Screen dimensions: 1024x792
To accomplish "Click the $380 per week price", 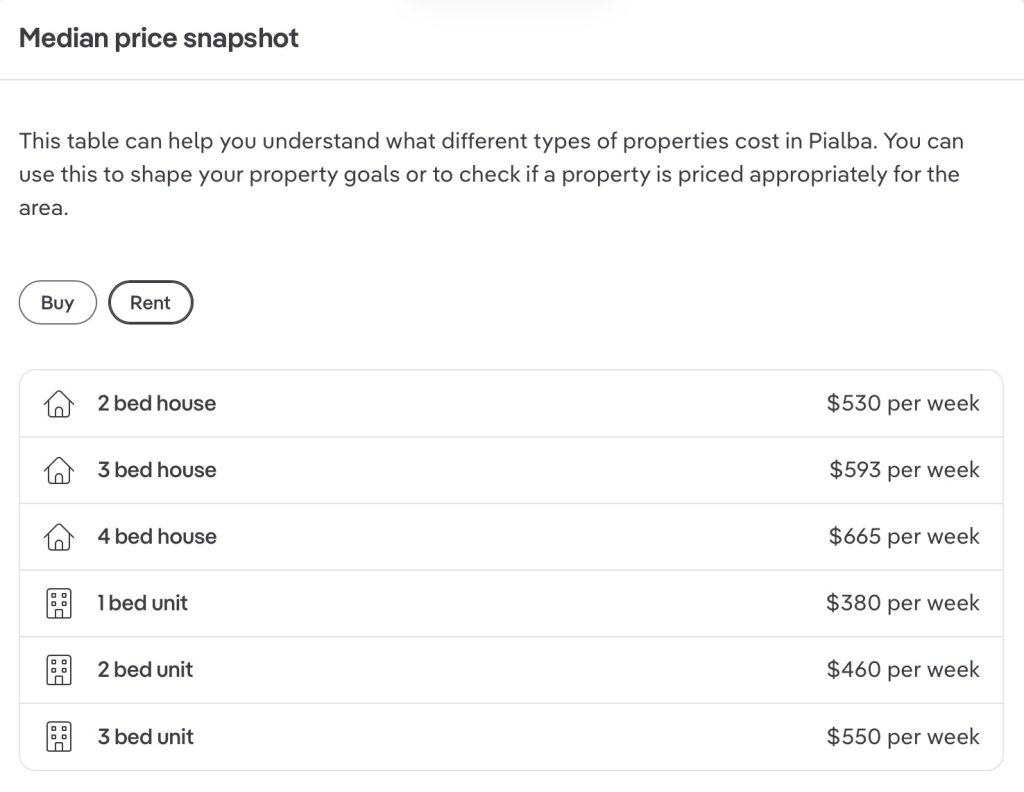I will tap(903, 603).
